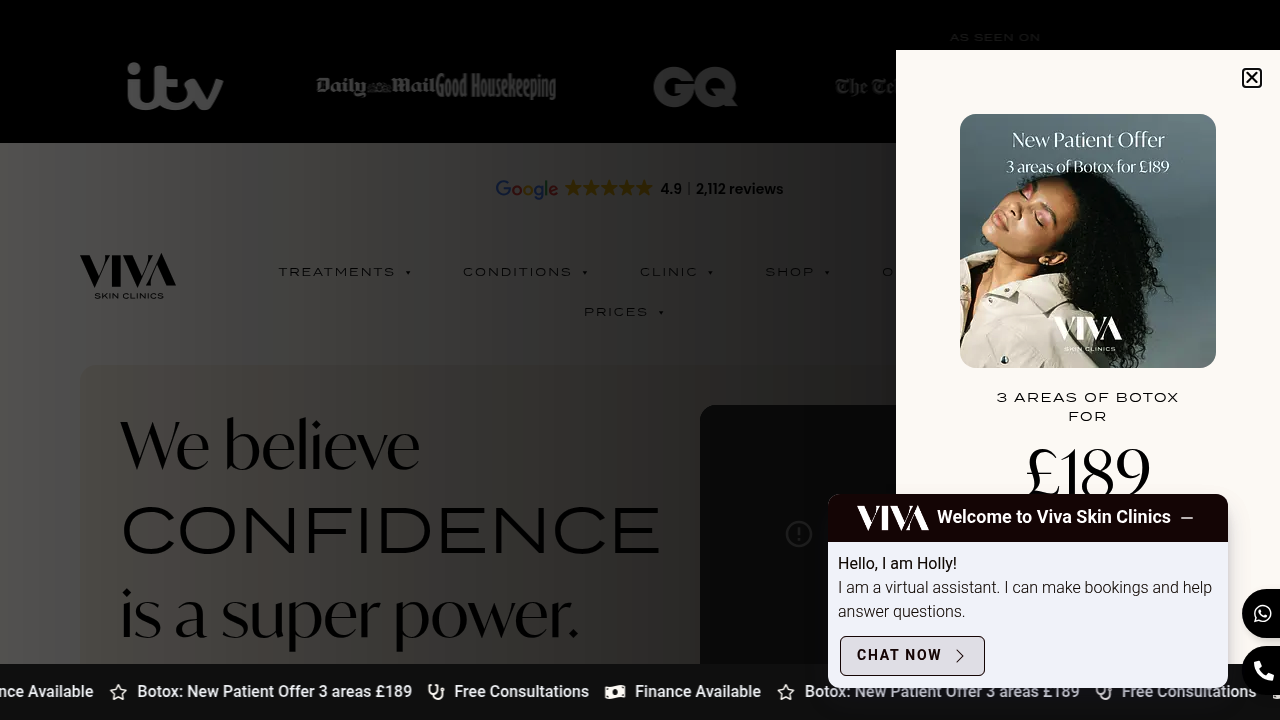This screenshot has height=720, width=1280.
Task: Click the Good Housekeeping logo
Action: tap(496, 87)
